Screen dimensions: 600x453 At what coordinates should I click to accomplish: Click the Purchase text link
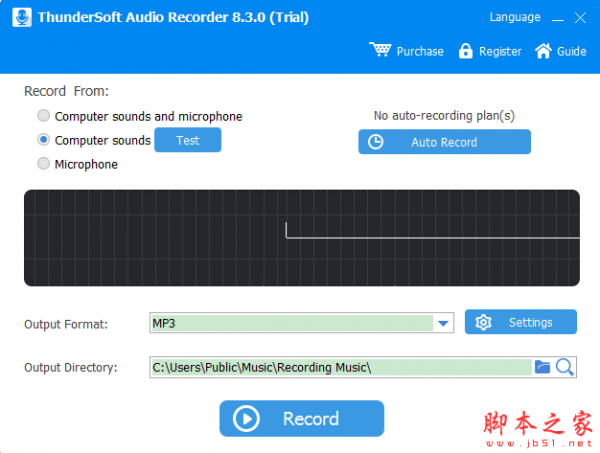(420, 51)
